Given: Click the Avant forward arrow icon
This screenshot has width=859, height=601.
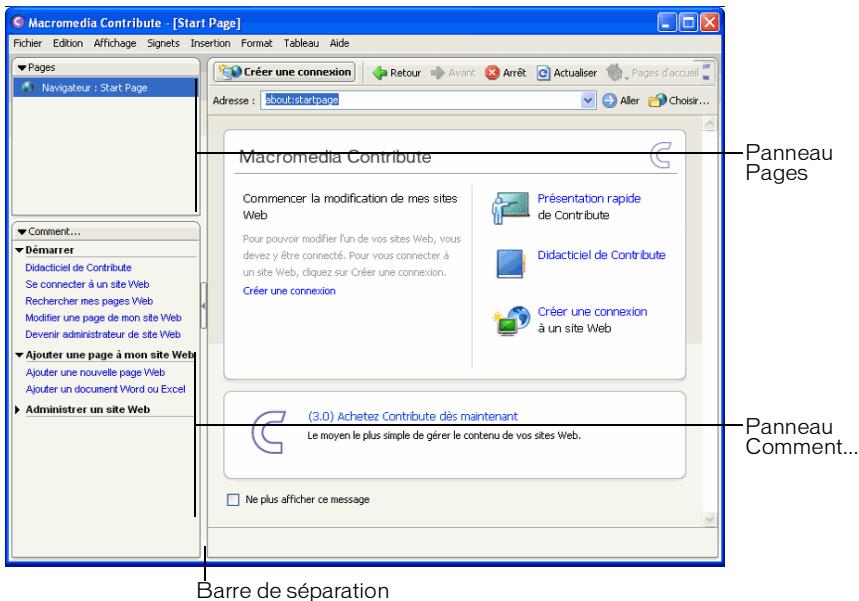Looking at the screenshot, I should 438,72.
